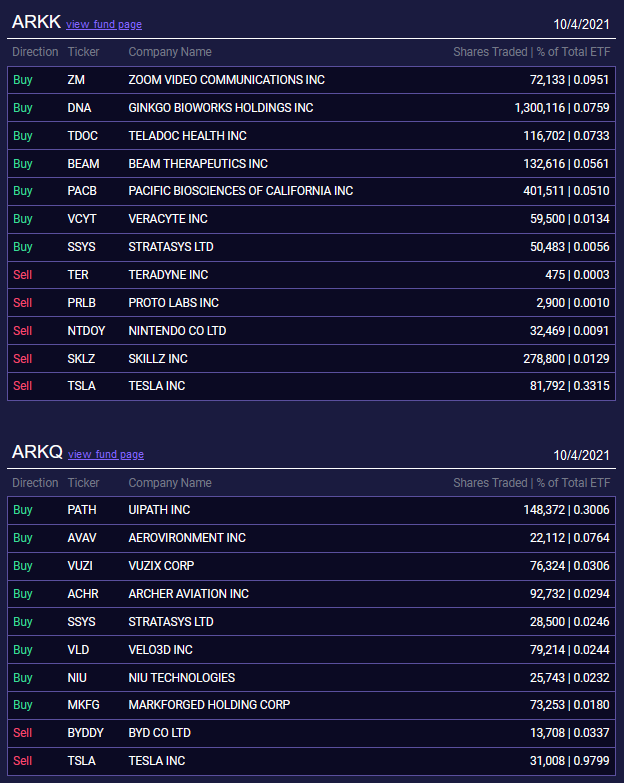Viewport: 624px width, 783px height.
Task: Click value 148,372 | 0.3006
Action: click(567, 509)
